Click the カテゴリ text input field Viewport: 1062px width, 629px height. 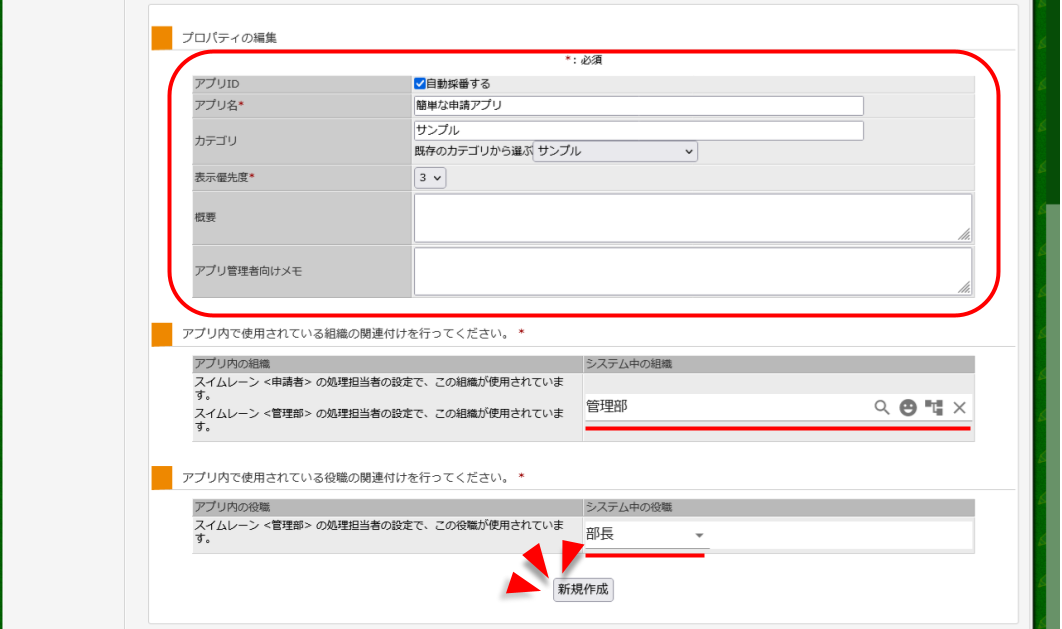coord(639,130)
